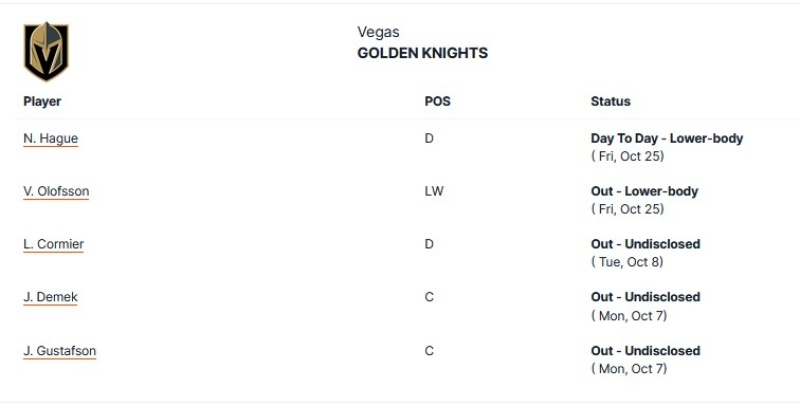Click the Vegas Golden Knights logo
Image resolution: width=800 pixels, height=406 pixels.
[x=46, y=51]
